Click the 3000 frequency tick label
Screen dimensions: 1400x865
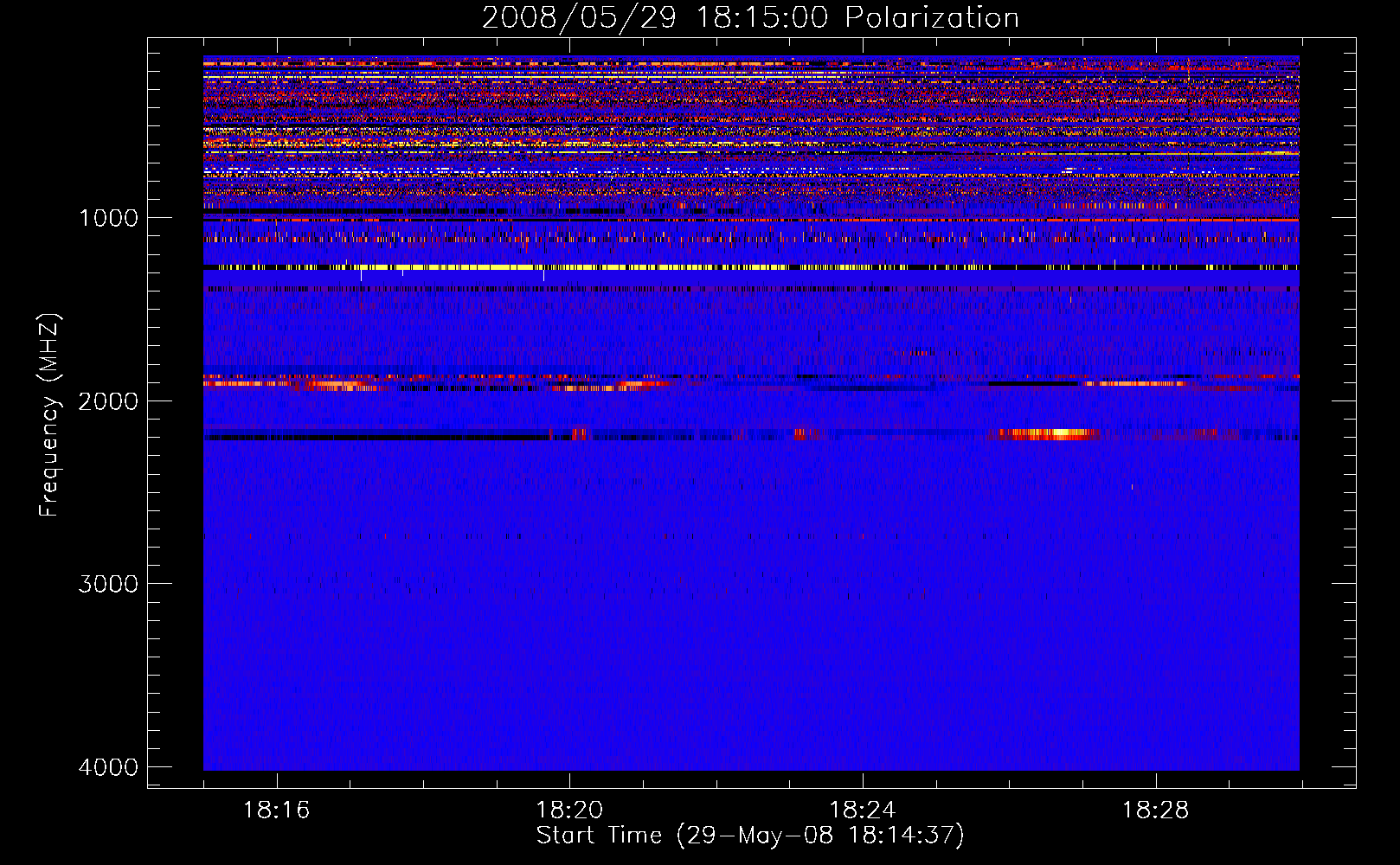[x=108, y=584]
